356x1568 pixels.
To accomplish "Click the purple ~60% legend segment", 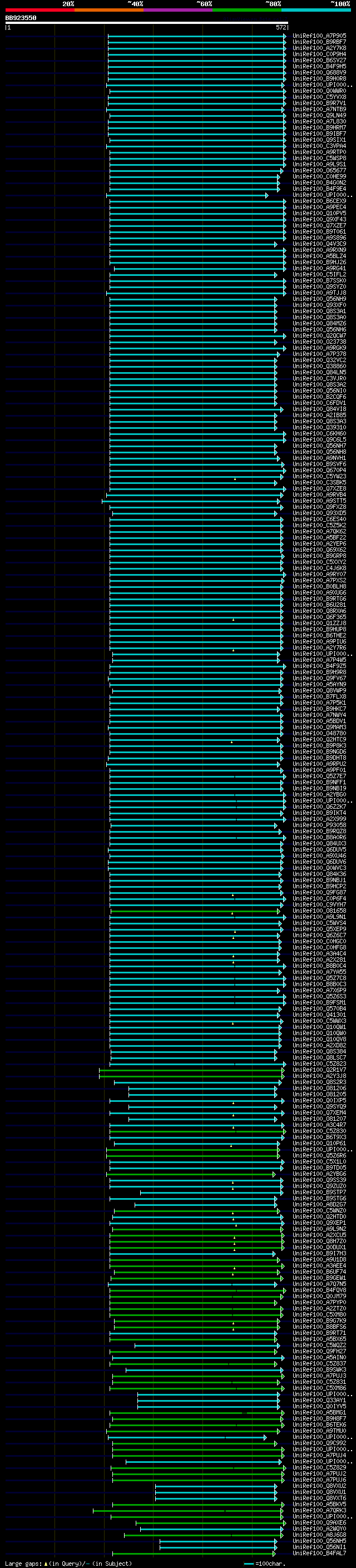I will [177, 10].
